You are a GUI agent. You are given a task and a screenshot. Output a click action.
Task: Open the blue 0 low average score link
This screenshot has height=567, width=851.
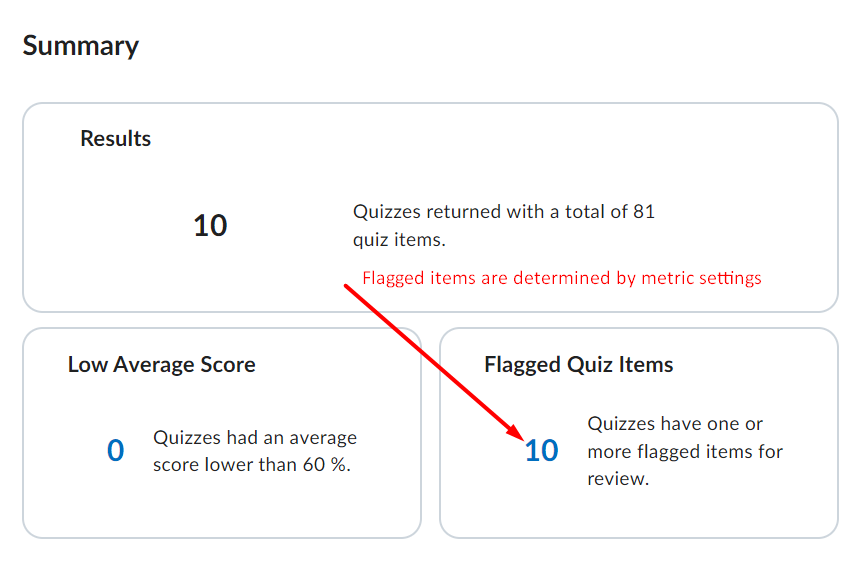click(x=116, y=451)
